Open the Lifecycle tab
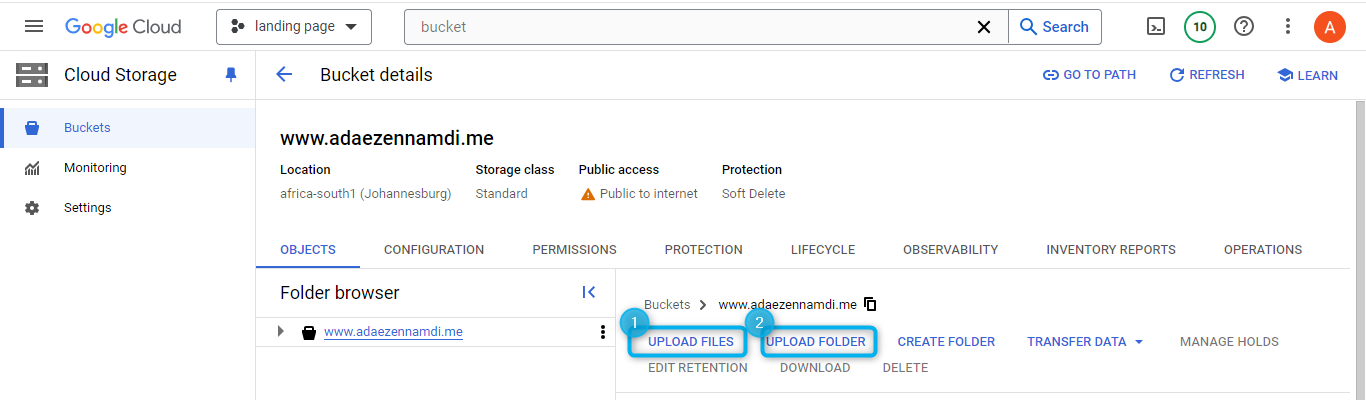 coord(822,250)
